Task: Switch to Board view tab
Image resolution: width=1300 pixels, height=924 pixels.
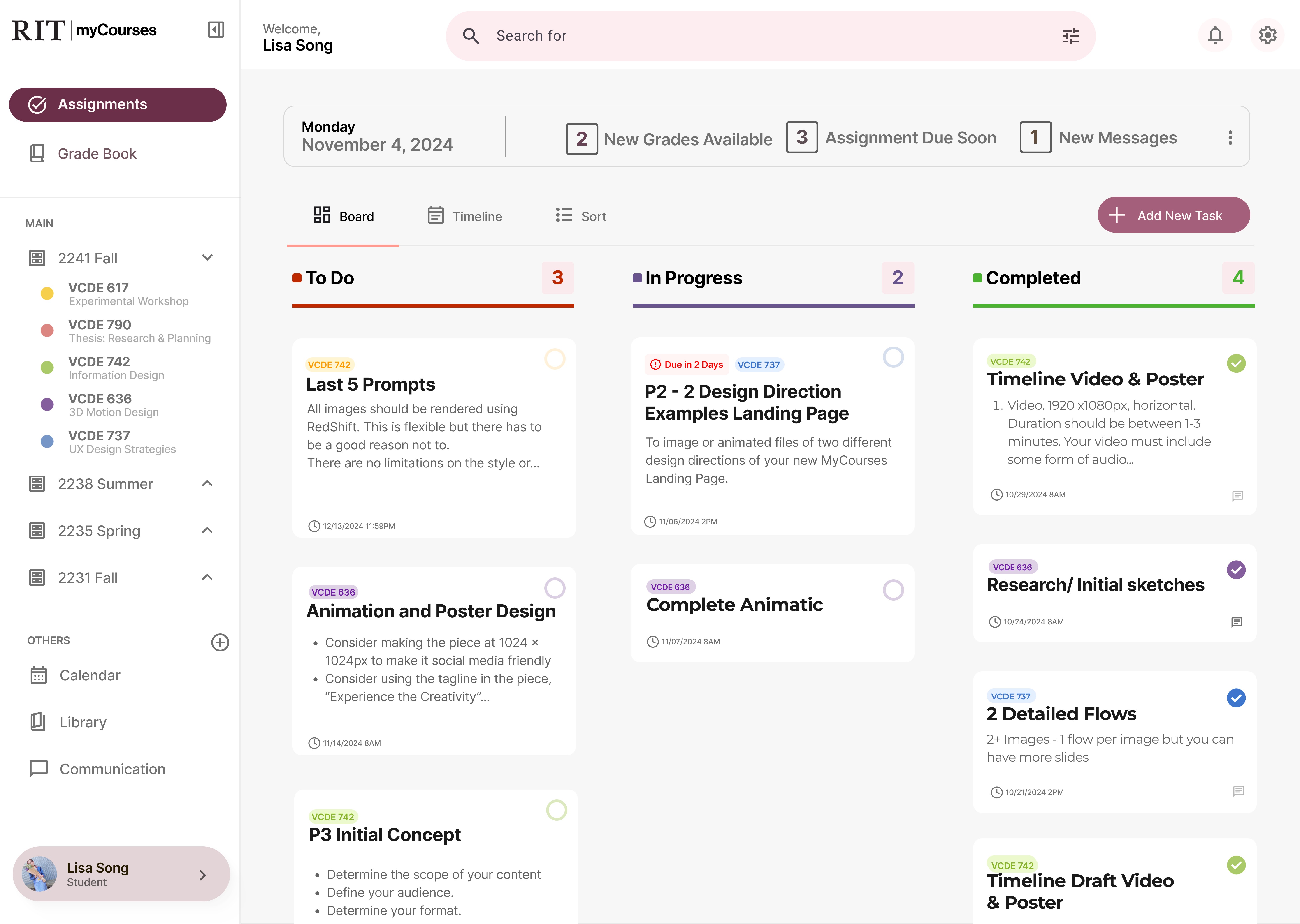Action: tap(343, 216)
